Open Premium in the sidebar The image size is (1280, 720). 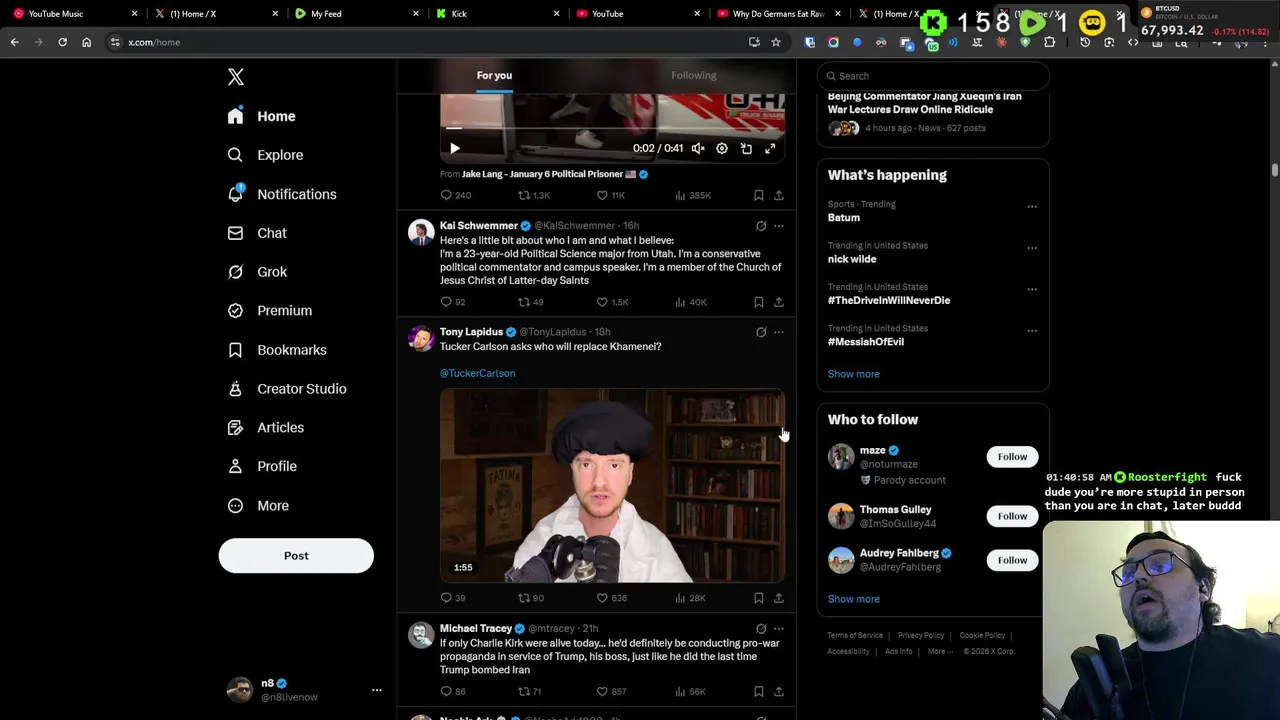(271, 311)
